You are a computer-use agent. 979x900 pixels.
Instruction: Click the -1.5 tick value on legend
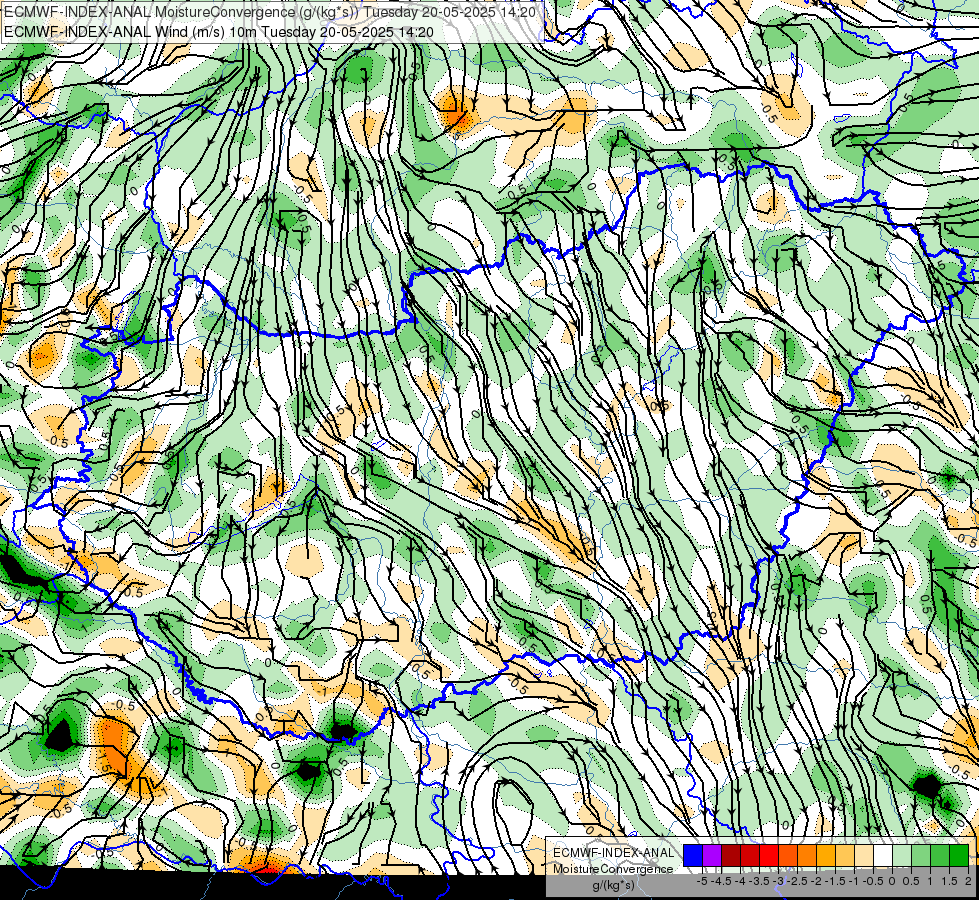tap(835, 881)
